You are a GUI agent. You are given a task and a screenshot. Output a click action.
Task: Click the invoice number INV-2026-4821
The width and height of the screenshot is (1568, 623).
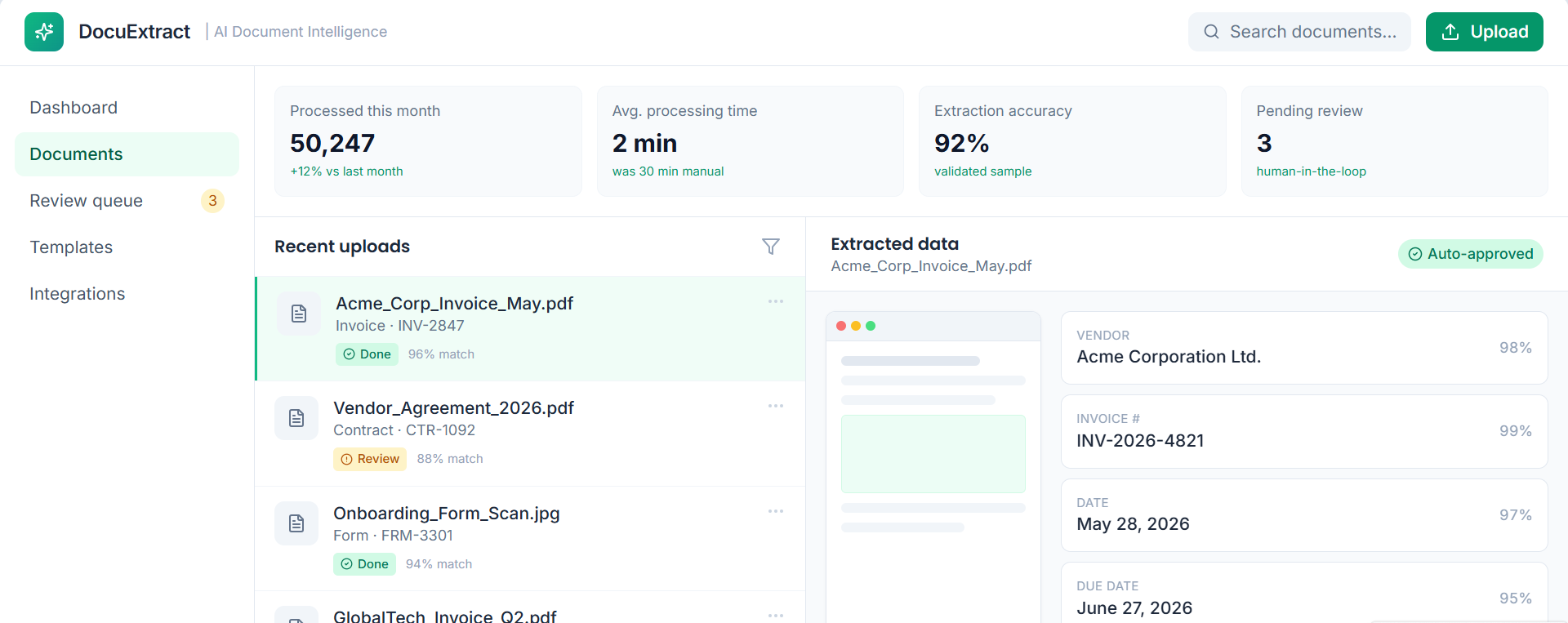[x=1140, y=441]
